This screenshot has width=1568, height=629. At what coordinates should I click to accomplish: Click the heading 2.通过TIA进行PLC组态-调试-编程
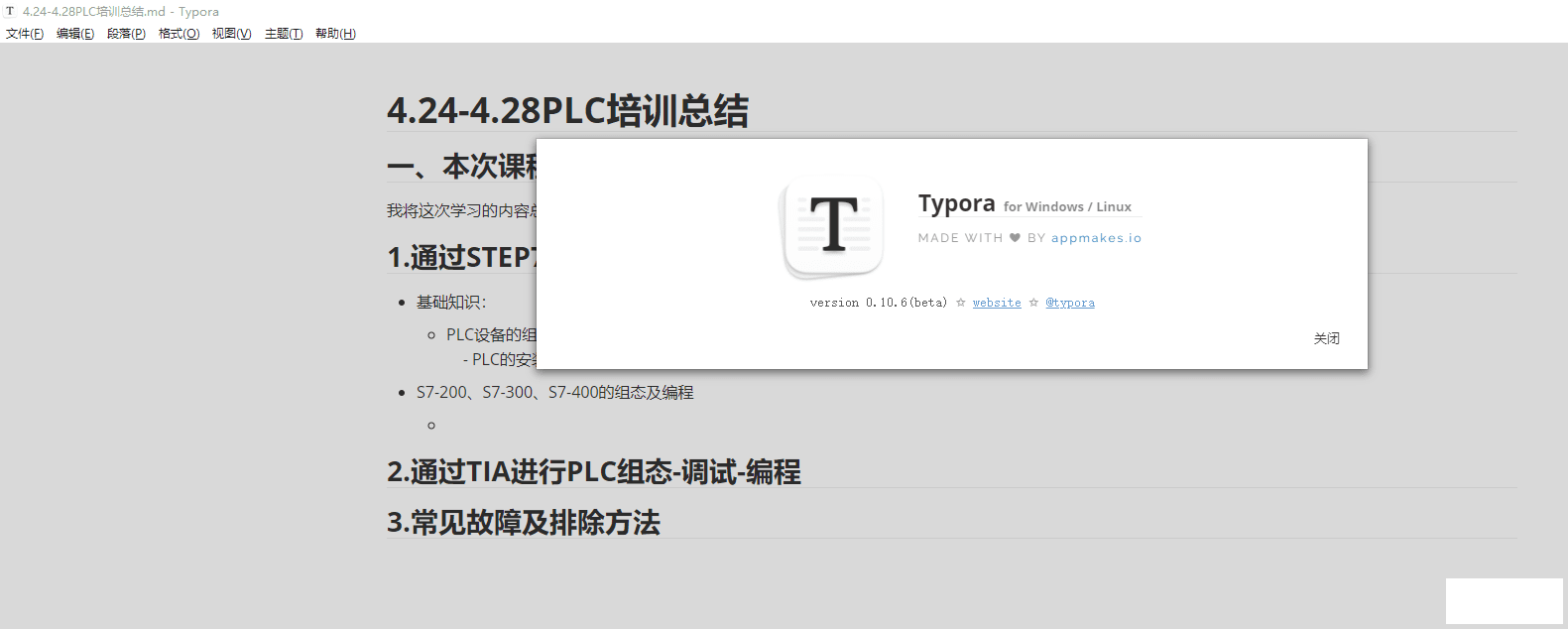coord(593,472)
